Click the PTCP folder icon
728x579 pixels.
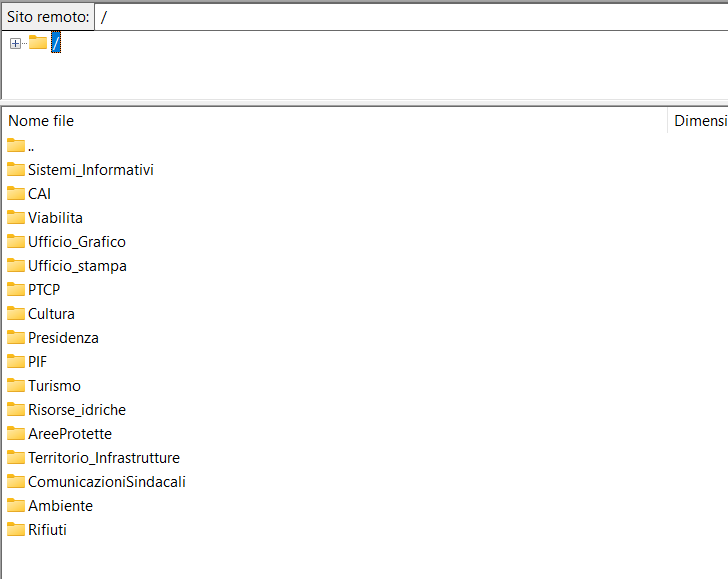(16, 289)
